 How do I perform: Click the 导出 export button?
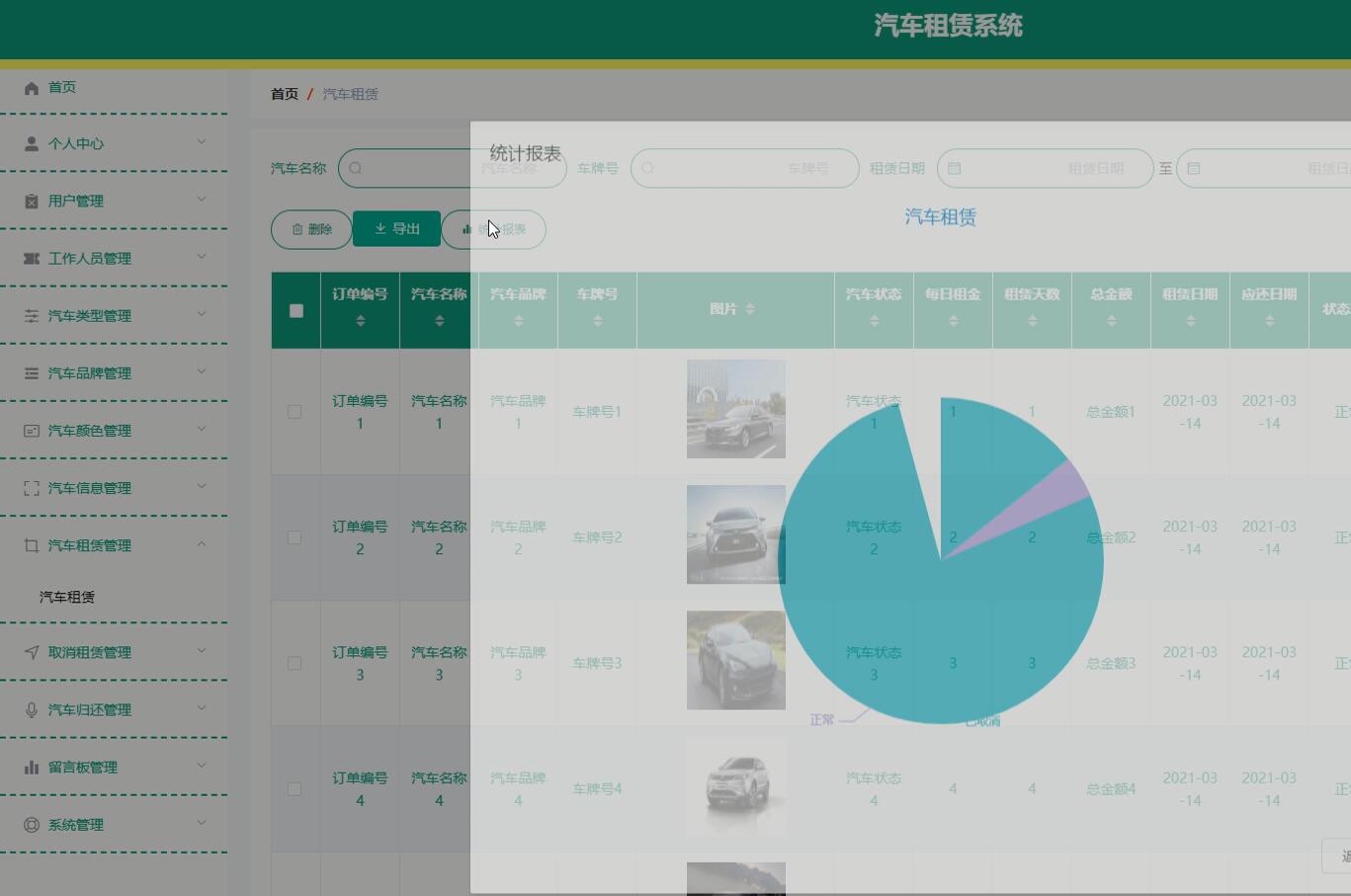[397, 229]
